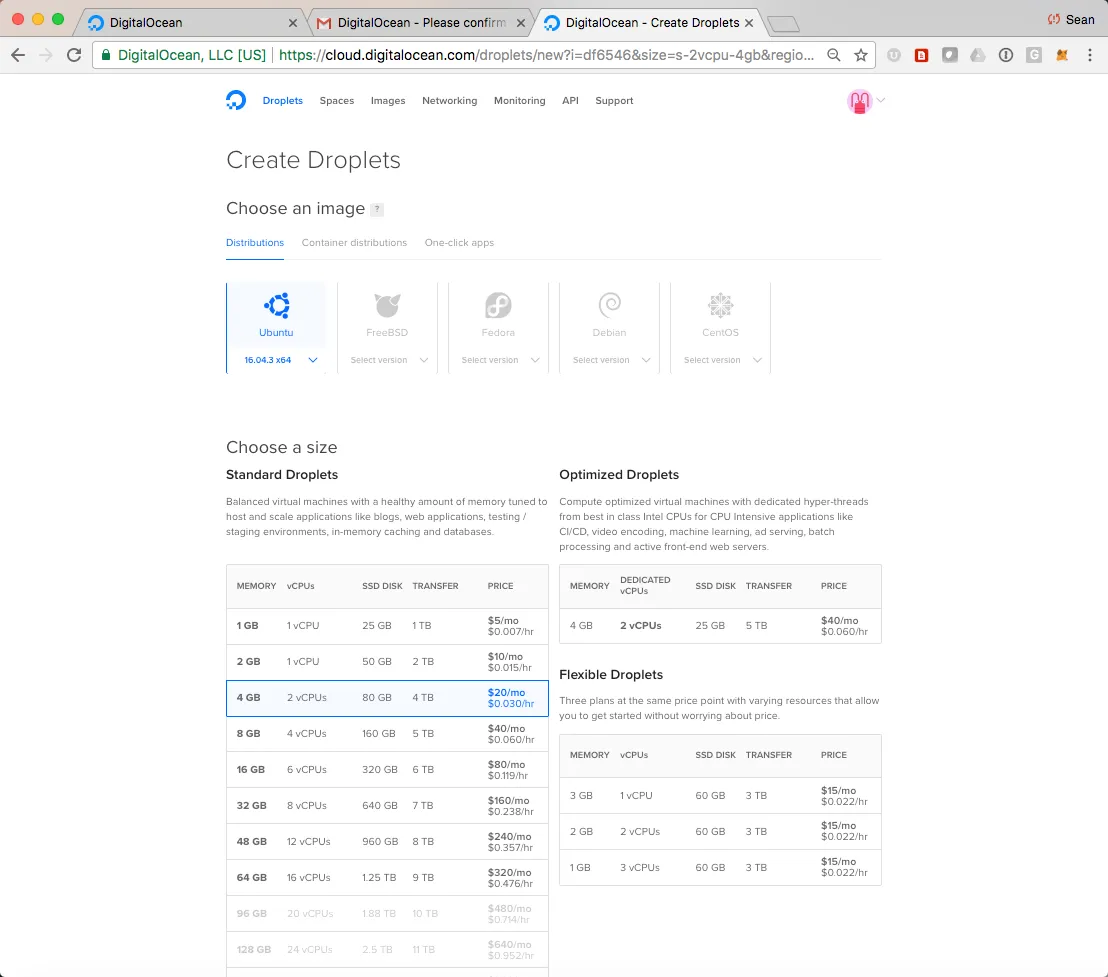The height and width of the screenshot is (977, 1108).
Task: Select the 8 GB $40/mo standard droplet
Action: click(x=387, y=734)
